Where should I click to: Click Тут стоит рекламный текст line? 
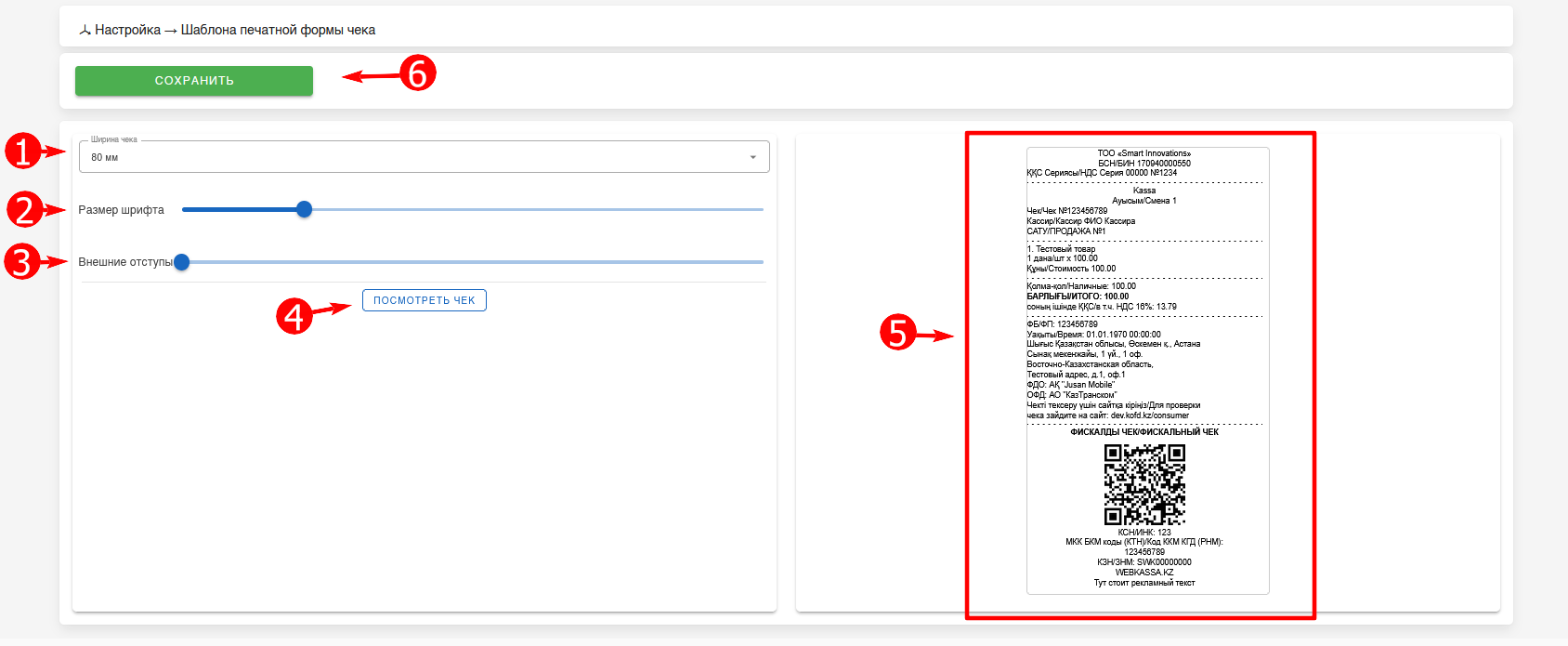tap(1144, 583)
